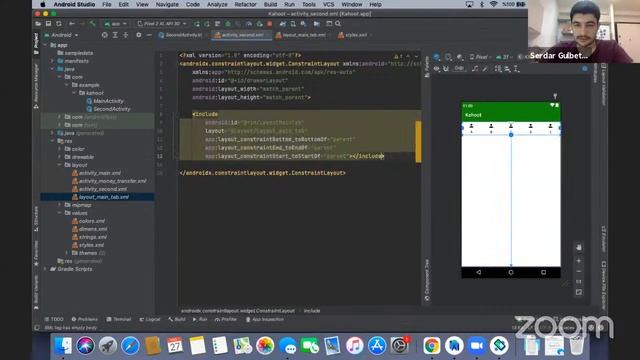The height and width of the screenshot is (360, 640).
Task: Click the blue warning indicator in design toolbar
Action: [x=585, y=69]
